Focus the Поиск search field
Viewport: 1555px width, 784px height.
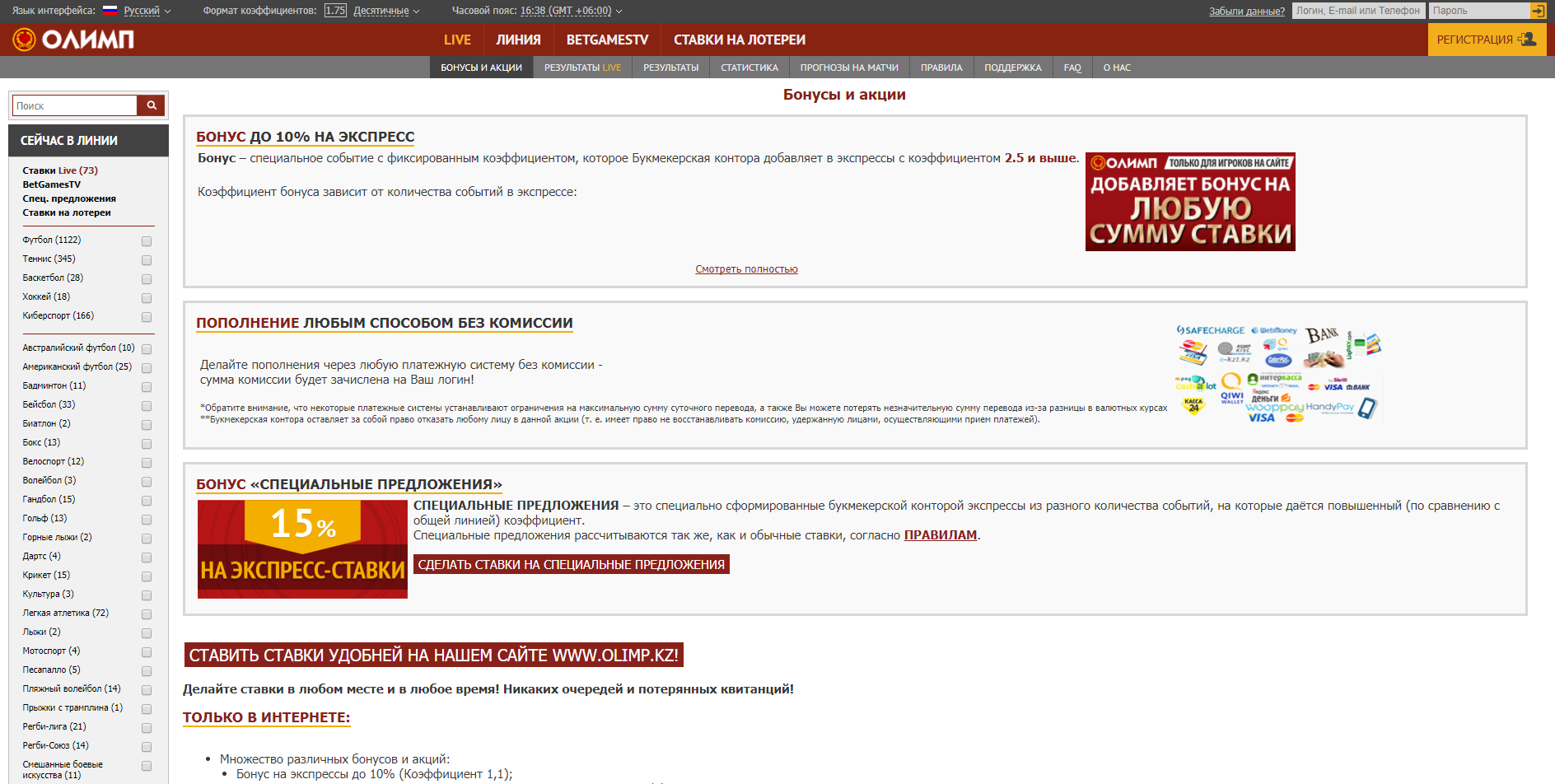74,105
